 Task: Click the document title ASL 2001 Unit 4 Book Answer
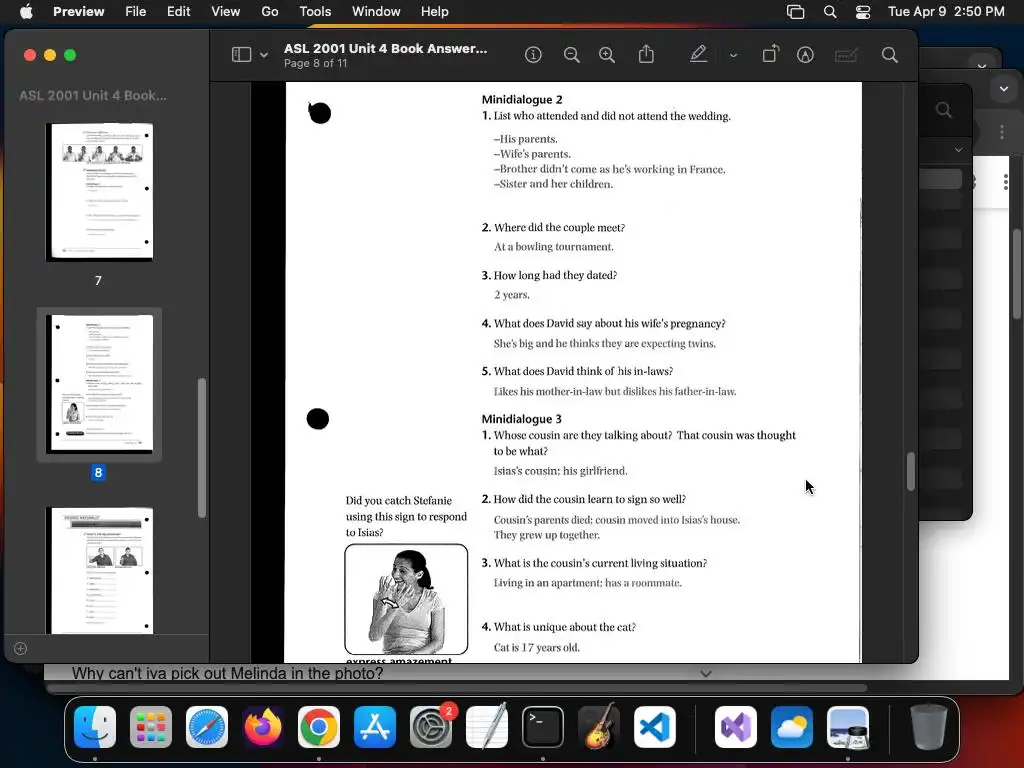(x=385, y=48)
